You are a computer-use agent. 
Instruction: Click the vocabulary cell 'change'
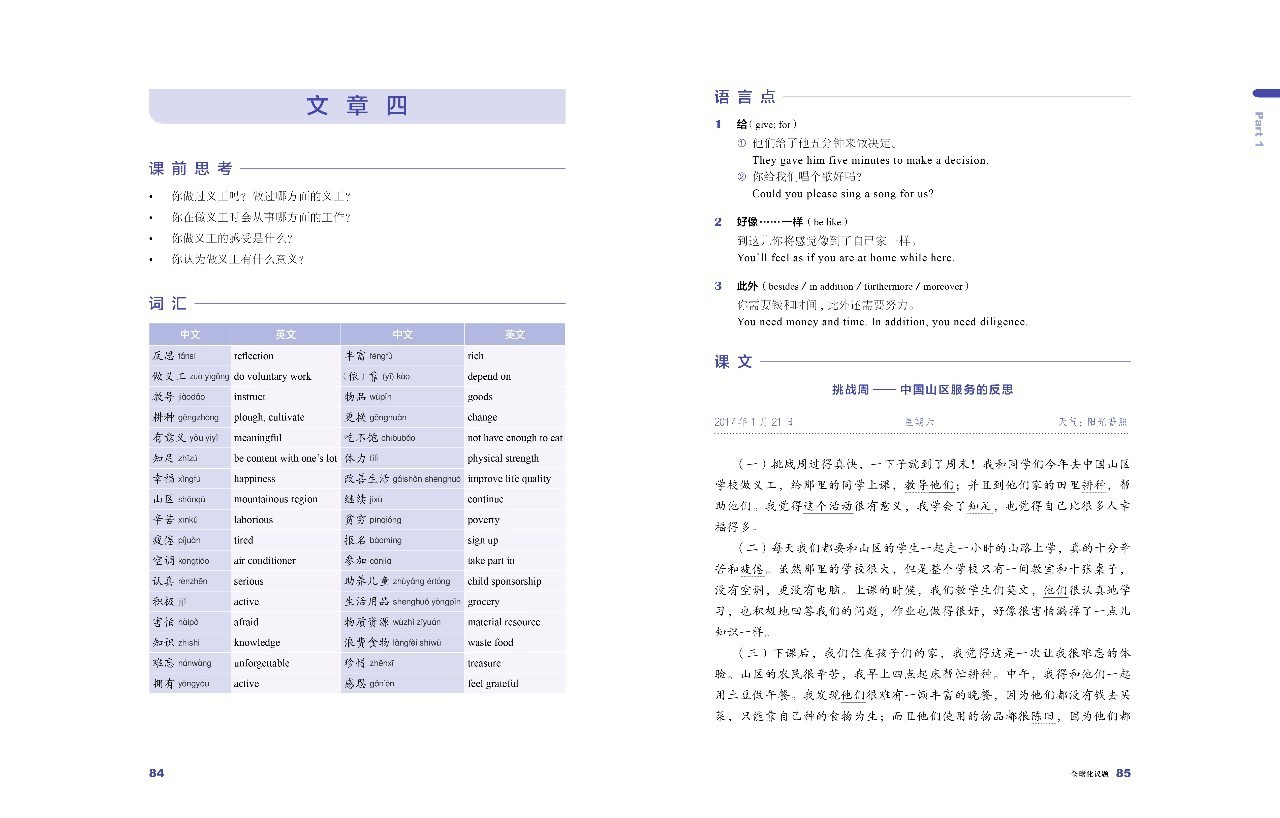pyautogui.click(x=514, y=418)
